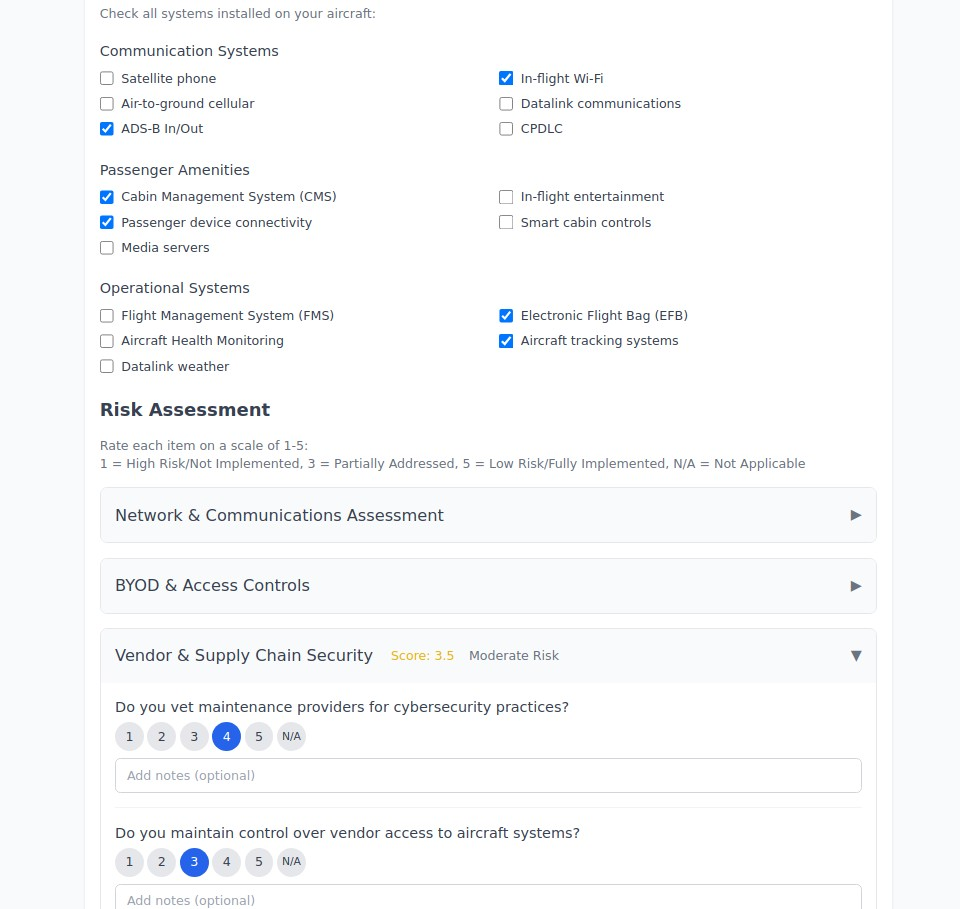Image resolution: width=960 pixels, height=909 pixels.
Task: Uncheck Electronic Flight Bag (EFB)
Action: (506, 316)
